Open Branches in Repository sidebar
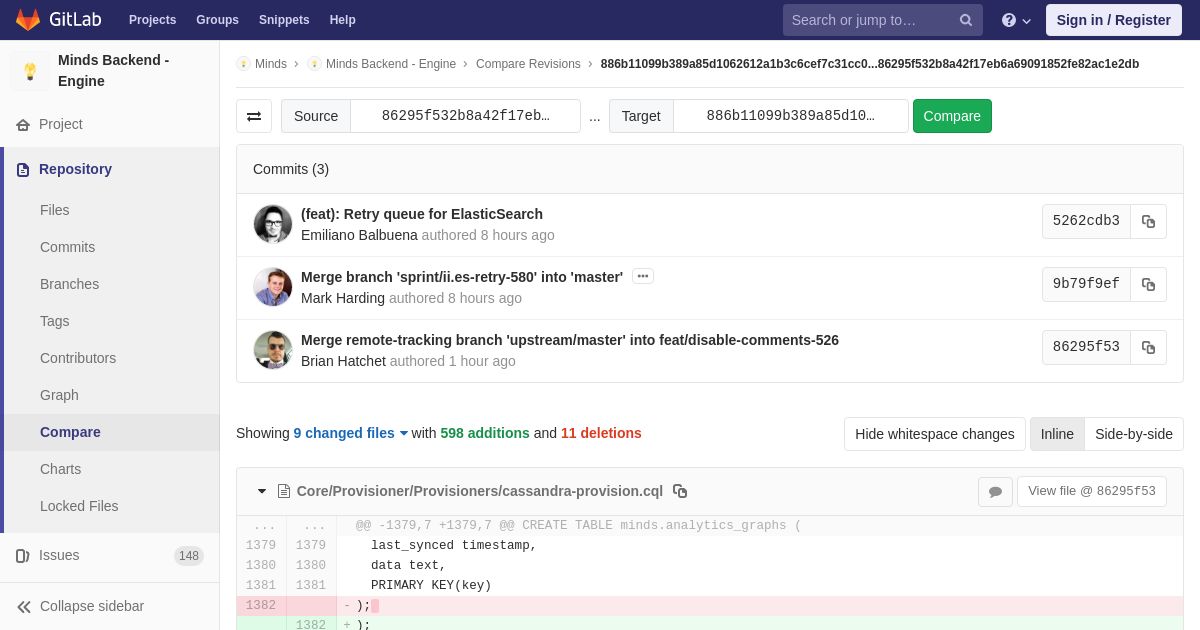This screenshot has width=1200, height=630. pos(69,284)
